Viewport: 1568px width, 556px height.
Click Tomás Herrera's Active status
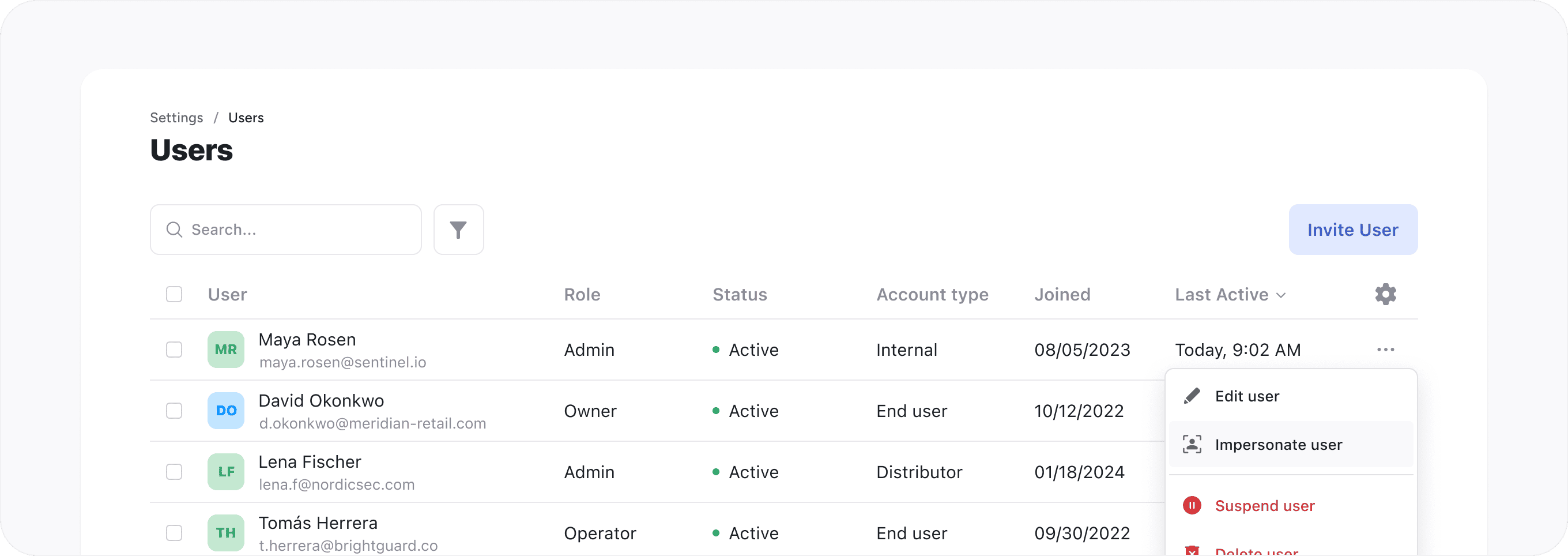(x=745, y=534)
